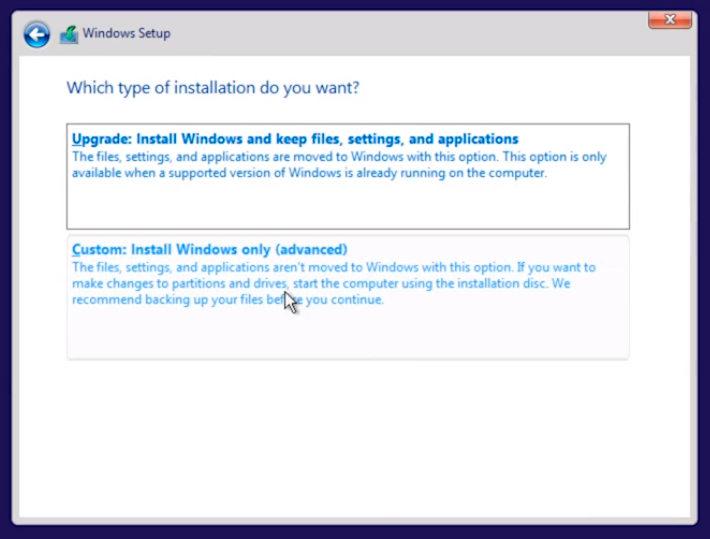Choose Custom: Install Windows only (advanced)
The width and height of the screenshot is (710, 539).
(x=209, y=249)
